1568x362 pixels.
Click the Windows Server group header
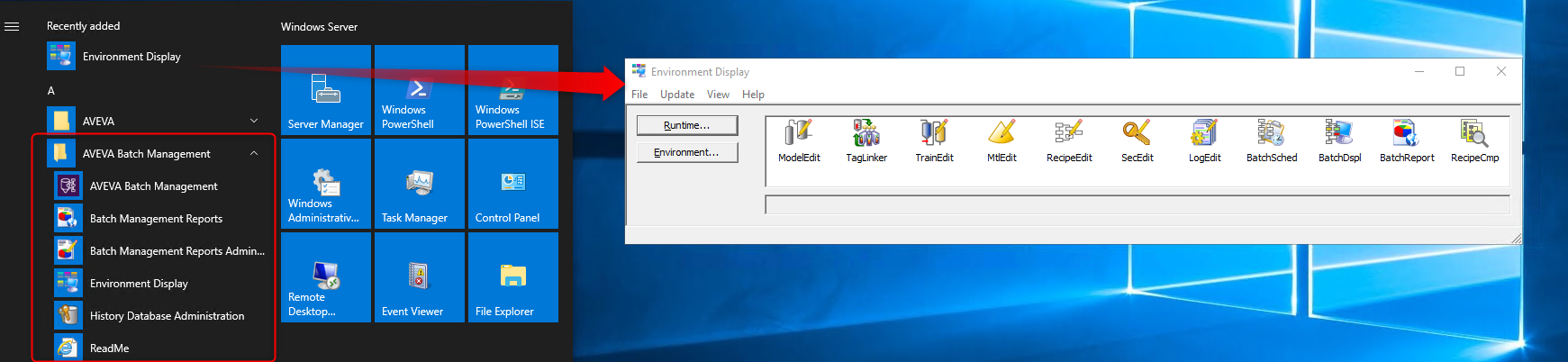click(x=319, y=27)
